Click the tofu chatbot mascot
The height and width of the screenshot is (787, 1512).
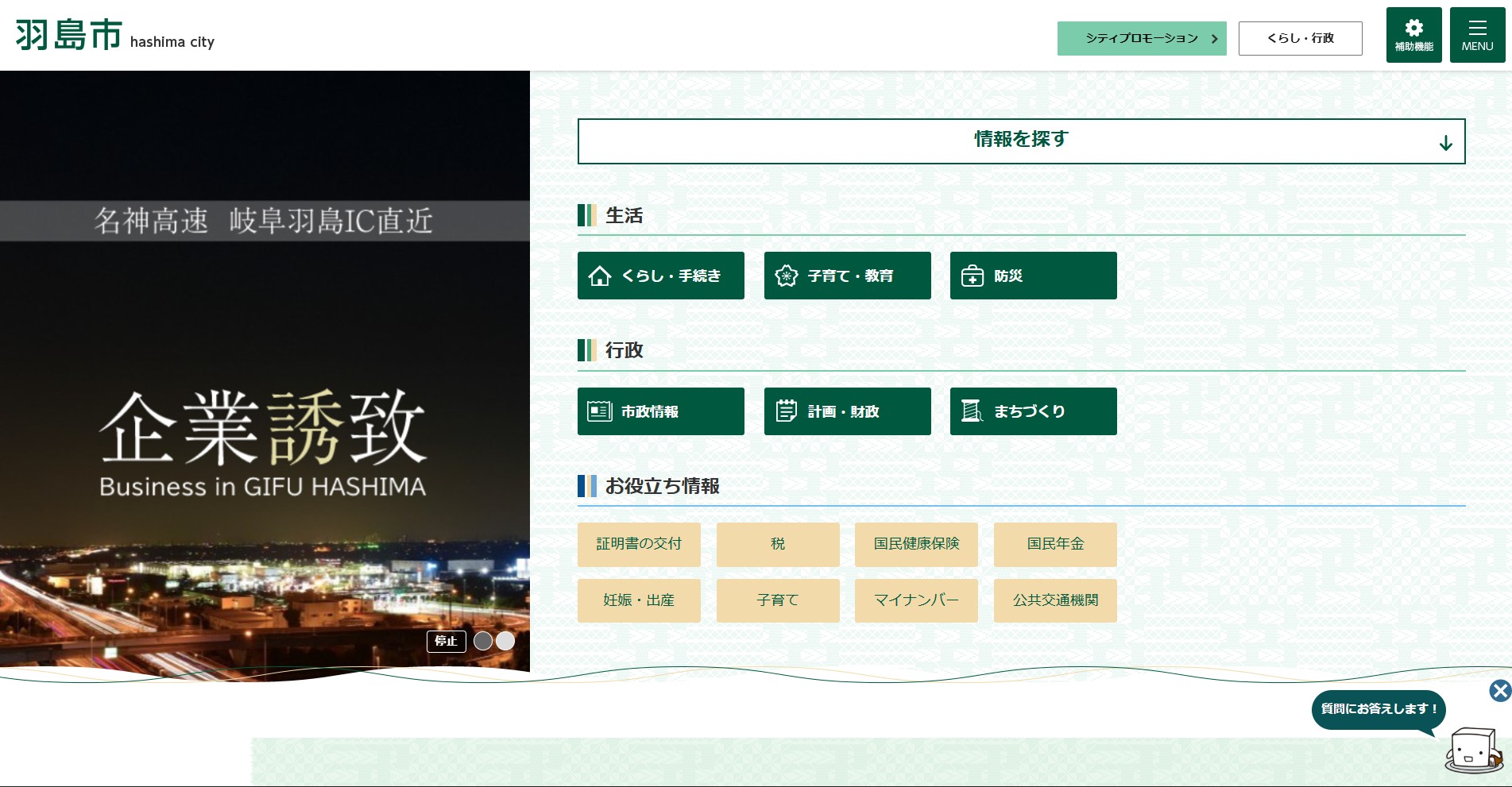click(1474, 749)
